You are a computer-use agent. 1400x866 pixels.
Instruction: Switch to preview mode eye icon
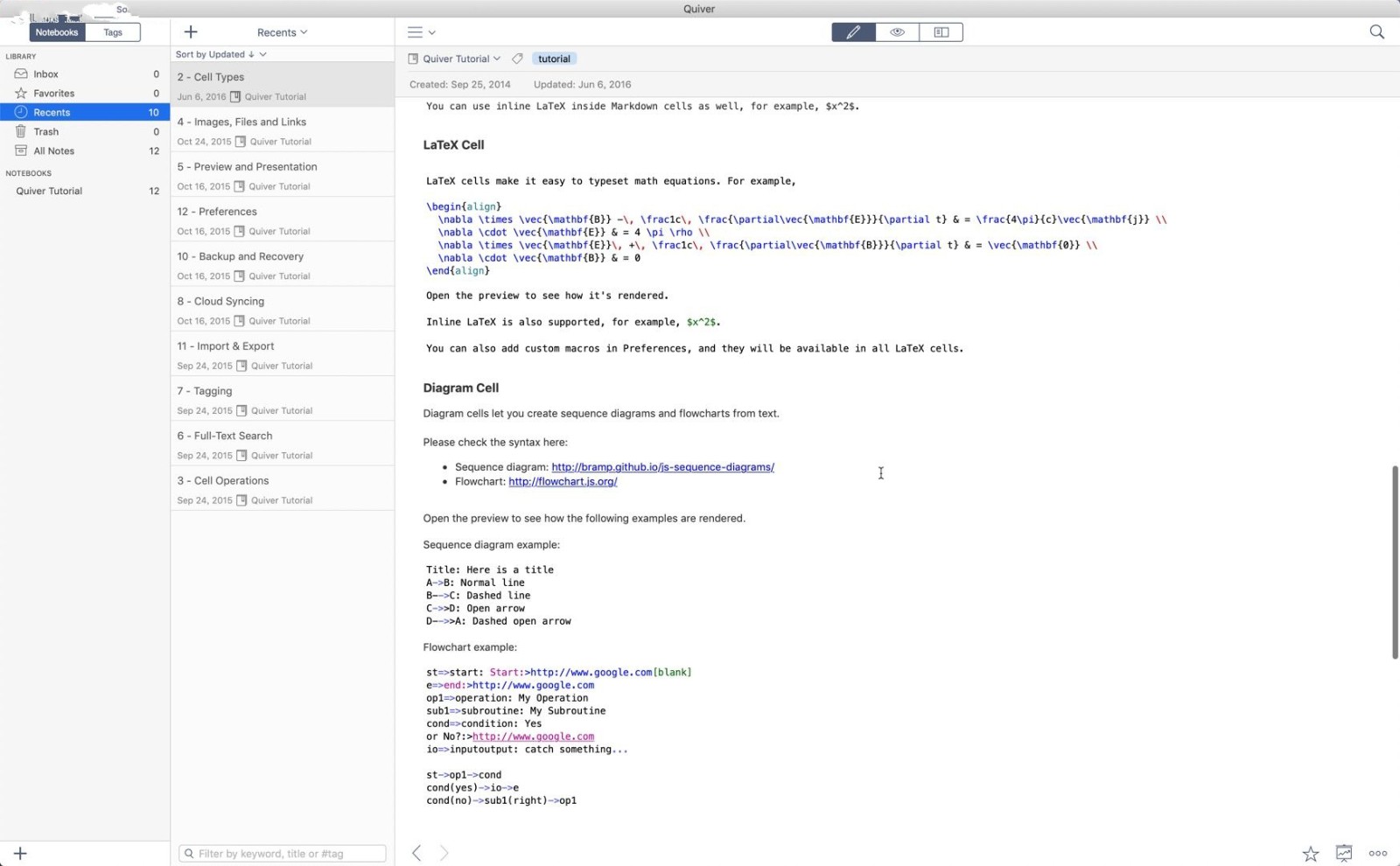897,32
